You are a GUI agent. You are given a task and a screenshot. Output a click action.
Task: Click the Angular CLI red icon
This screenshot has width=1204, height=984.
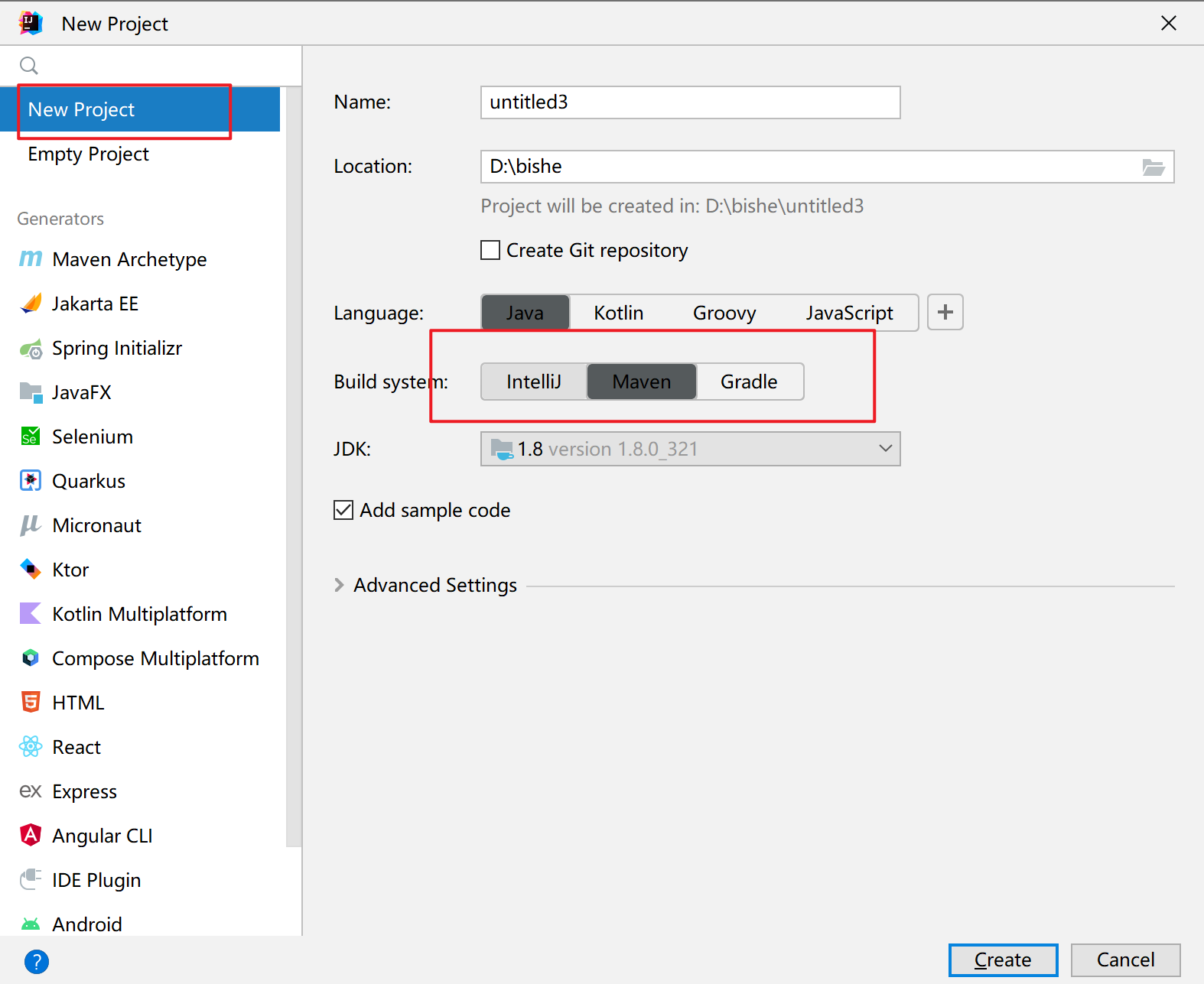tap(31, 835)
